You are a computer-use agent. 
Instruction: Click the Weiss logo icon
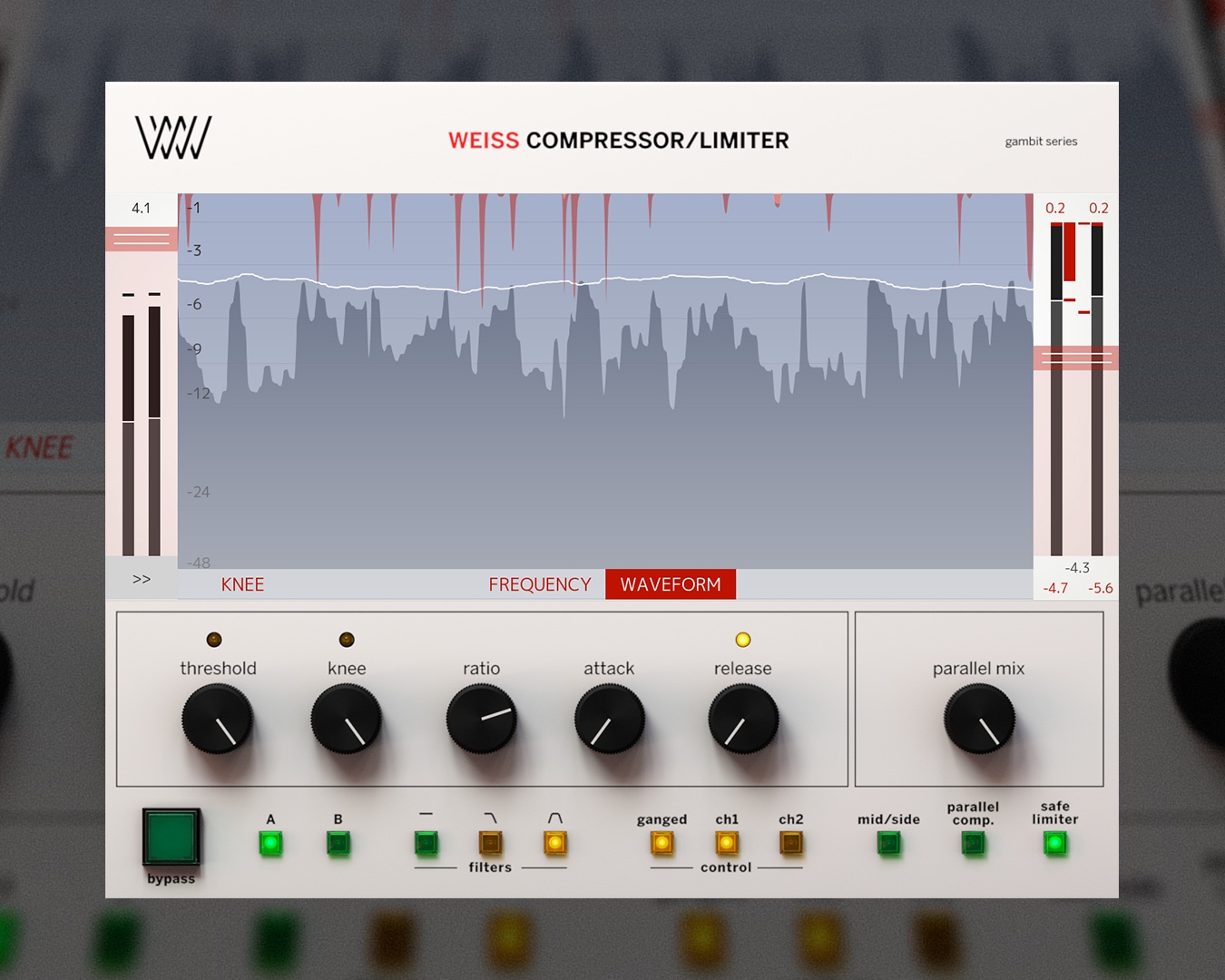coord(173,138)
